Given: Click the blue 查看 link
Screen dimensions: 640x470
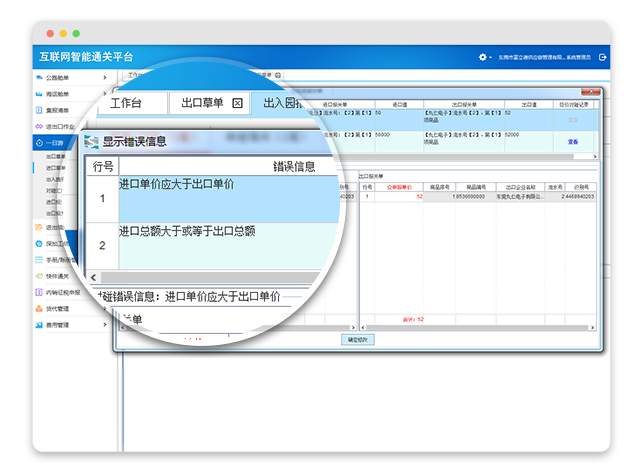Looking at the screenshot, I should [573, 142].
